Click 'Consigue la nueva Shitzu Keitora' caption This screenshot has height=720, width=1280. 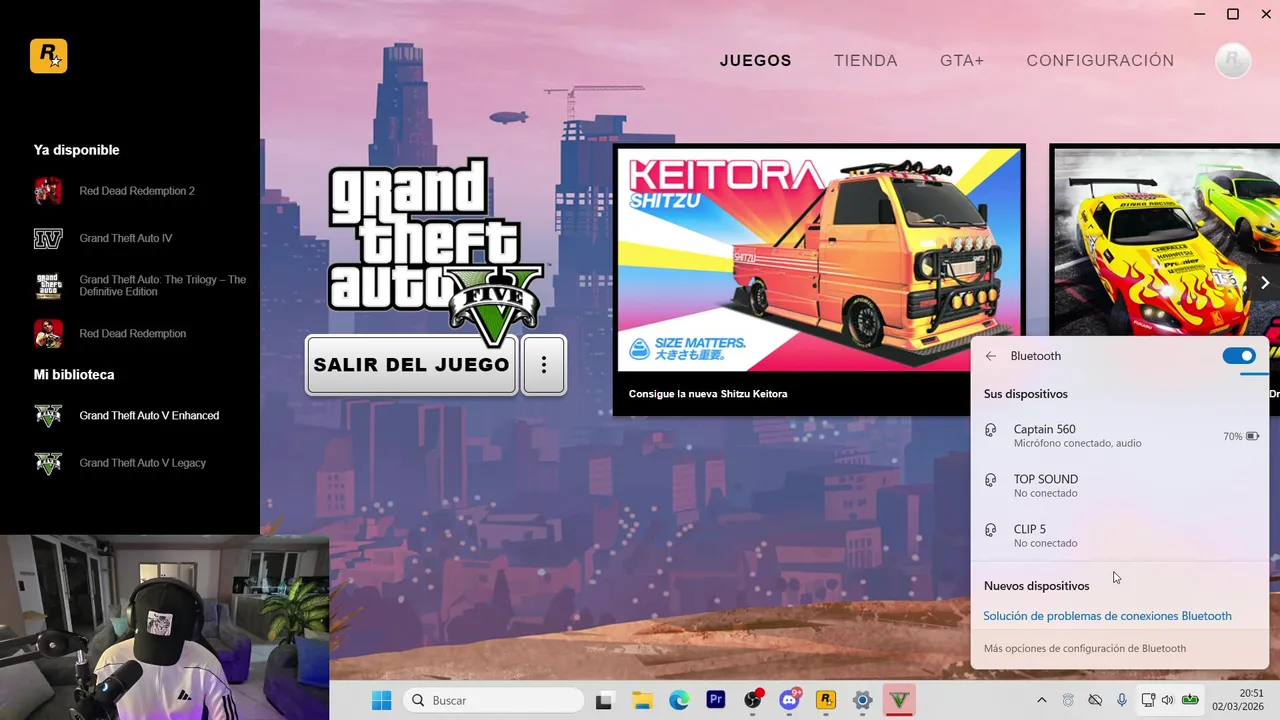coord(708,394)
